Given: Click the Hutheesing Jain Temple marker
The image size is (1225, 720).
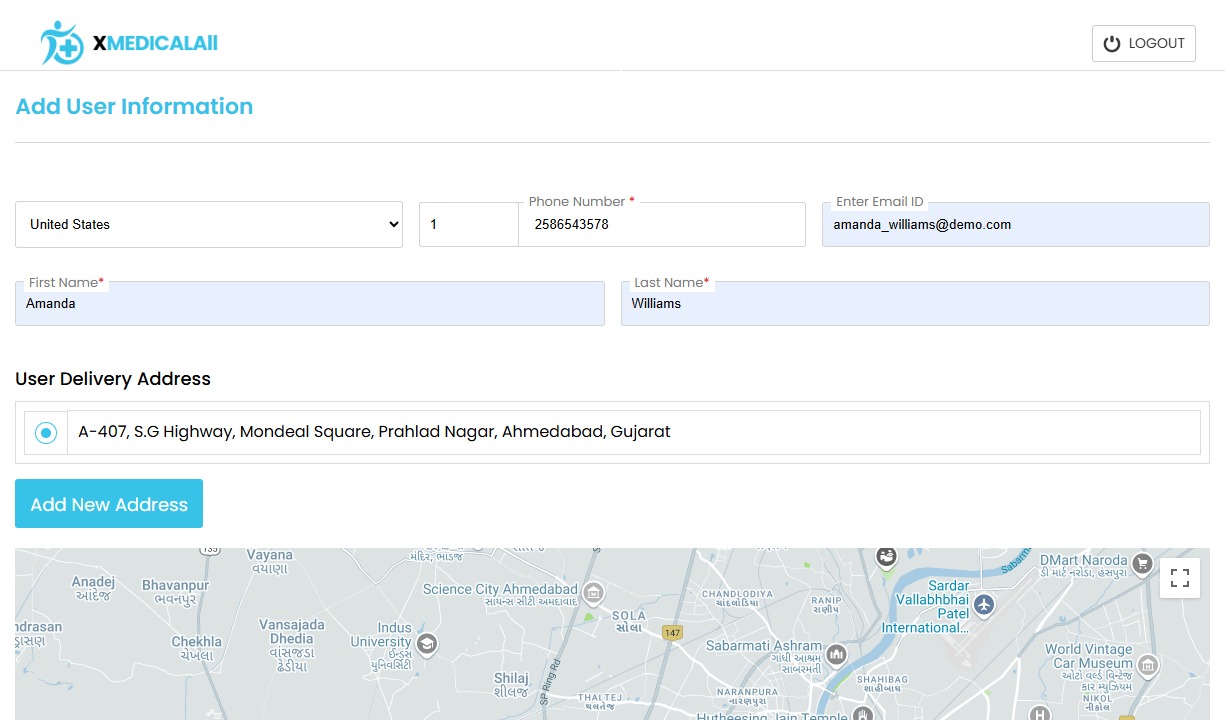Looking at the screenshot, I should [x=863, y=712].
